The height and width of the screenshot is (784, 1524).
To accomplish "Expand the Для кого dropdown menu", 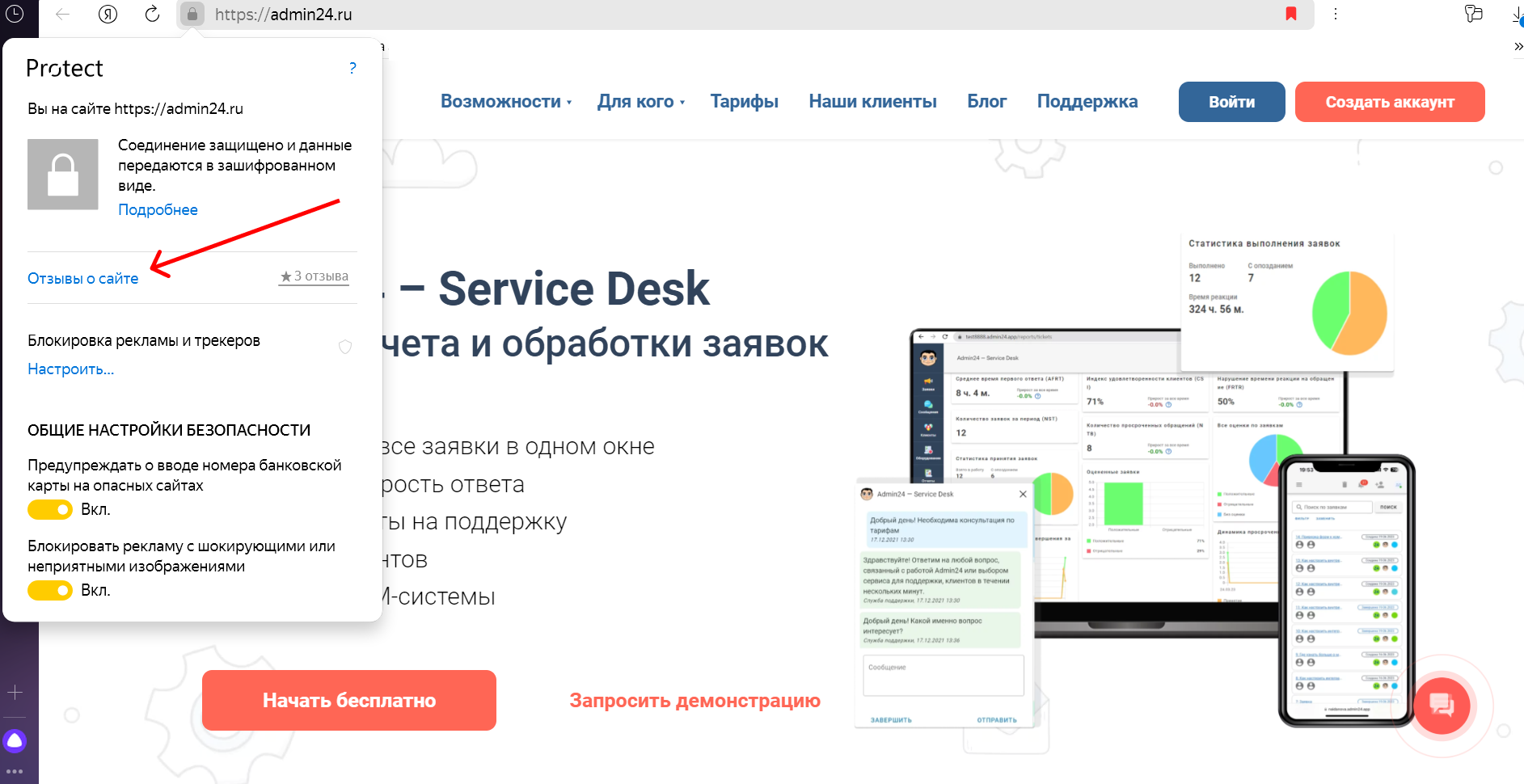I will point(641,102).
